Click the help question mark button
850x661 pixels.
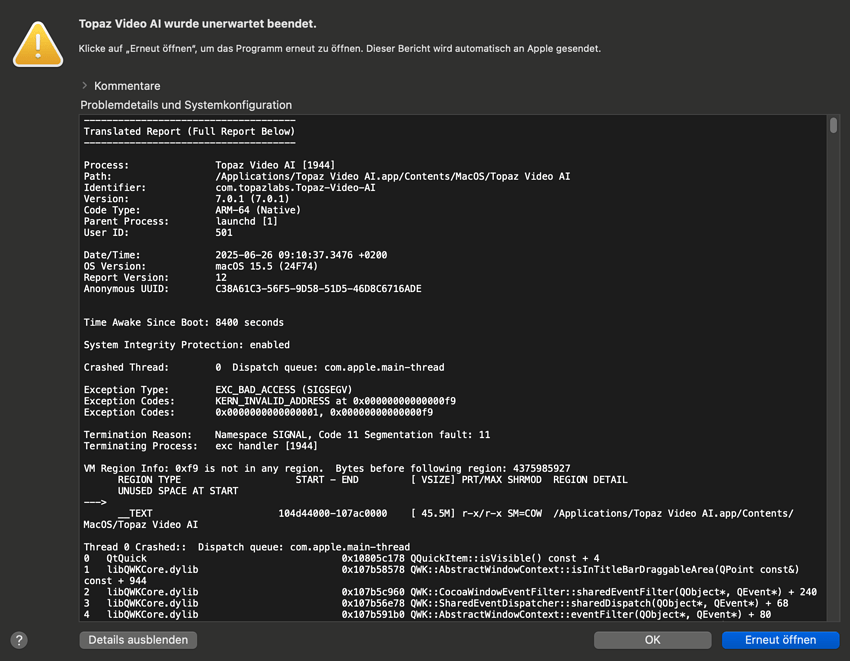click(19, 640)
